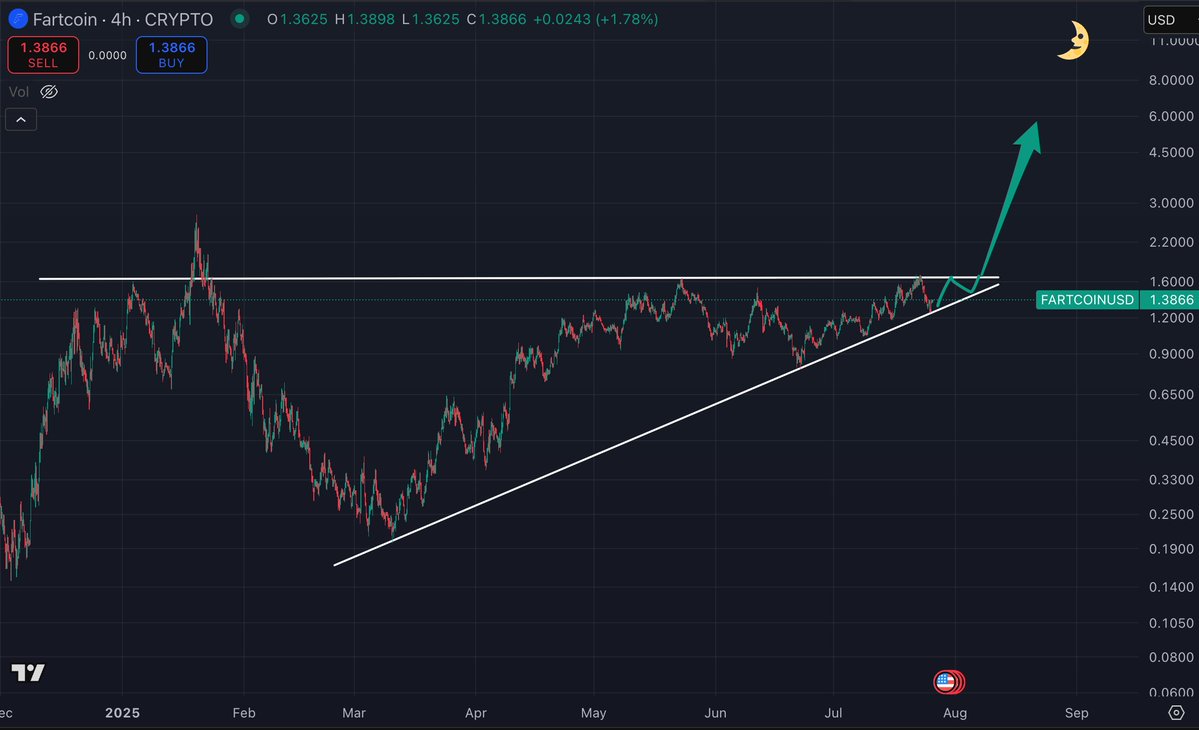The image size is (1199, 730).
Task: Click the Jul label on time axis
Action: [x=833, y=712]
